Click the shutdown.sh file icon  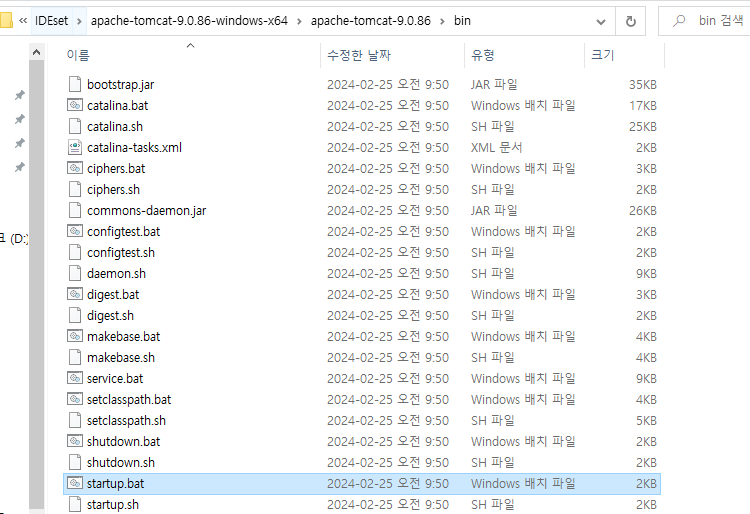(x=75, y=463)
